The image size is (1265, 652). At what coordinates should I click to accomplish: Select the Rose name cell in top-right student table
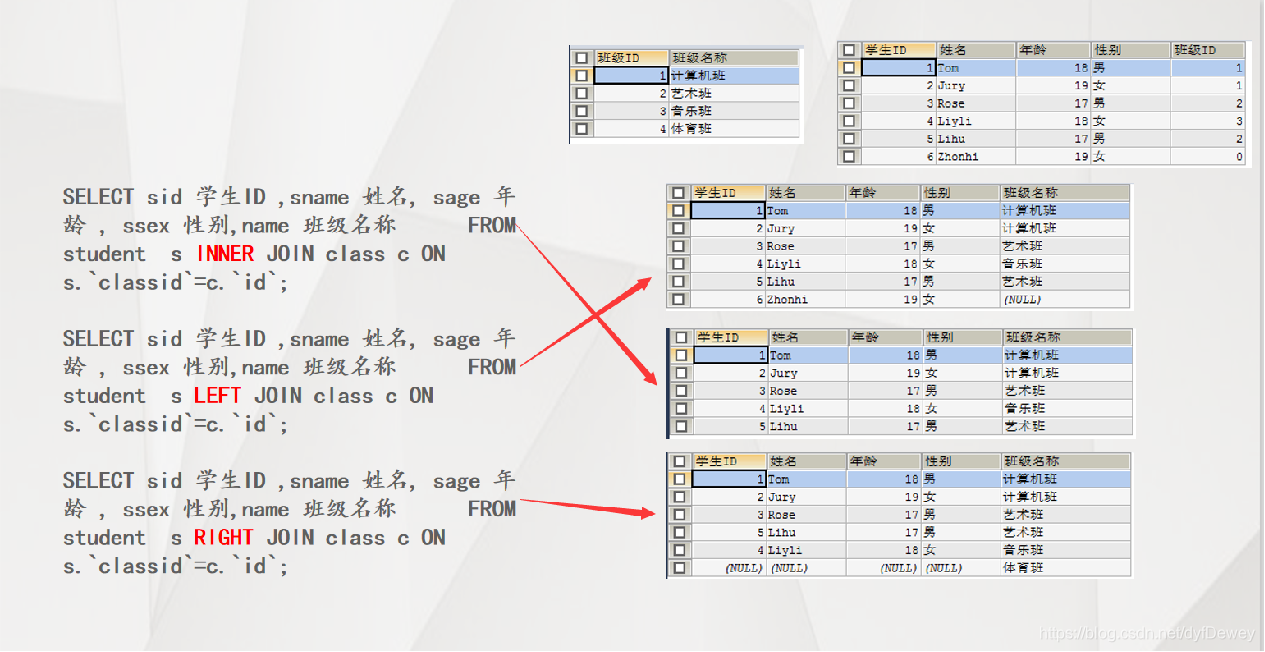tap(977, 103)
